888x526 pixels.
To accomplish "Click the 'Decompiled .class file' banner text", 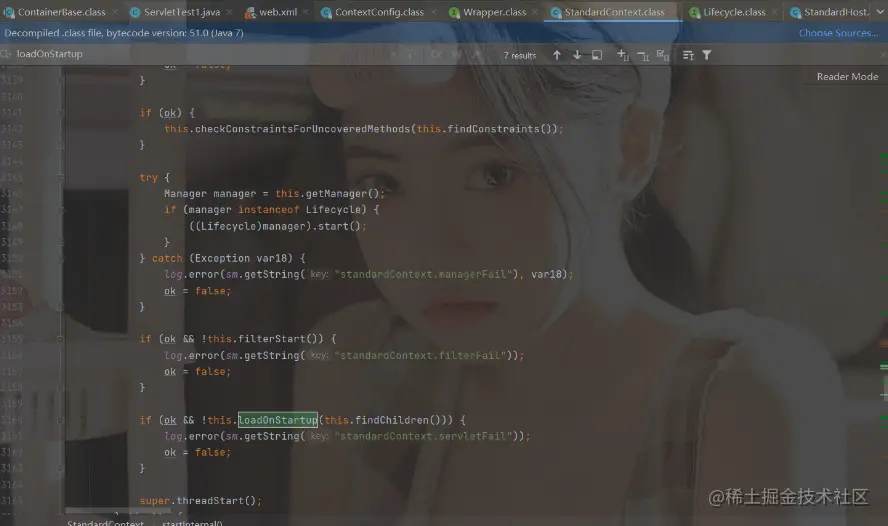I will (124, 33).
